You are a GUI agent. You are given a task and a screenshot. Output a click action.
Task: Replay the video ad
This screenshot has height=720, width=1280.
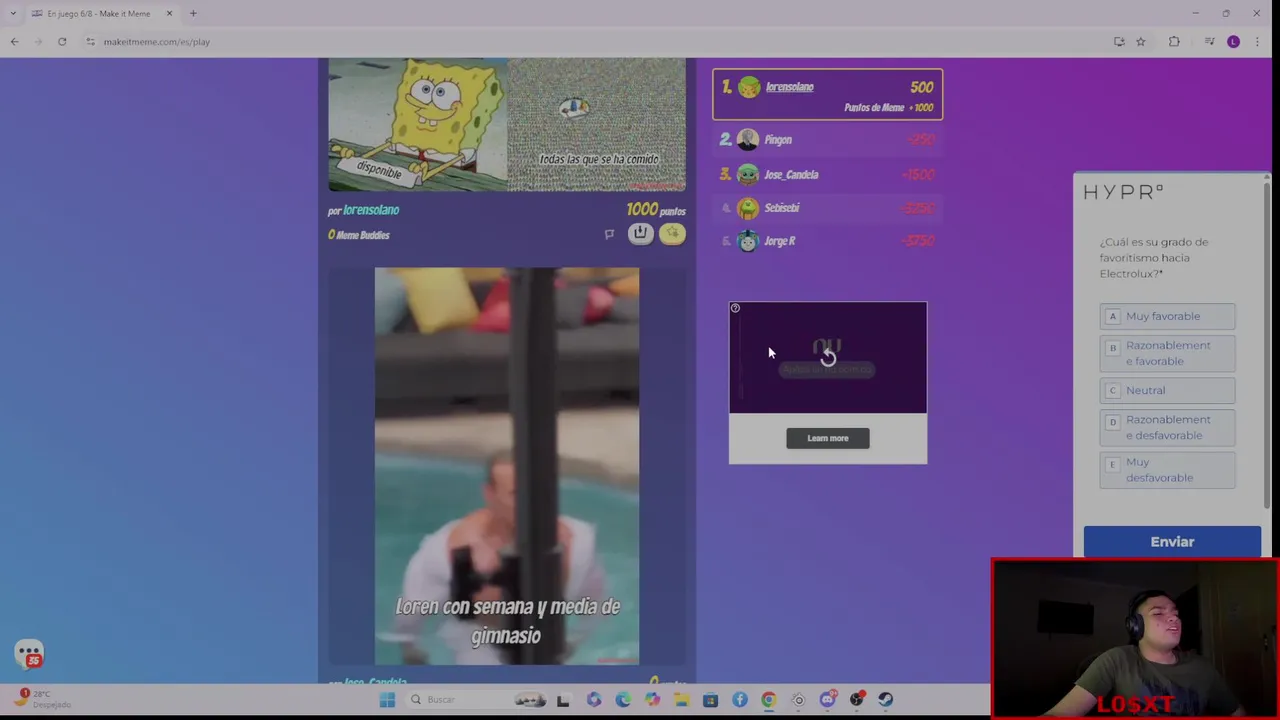tap(828, 357)
